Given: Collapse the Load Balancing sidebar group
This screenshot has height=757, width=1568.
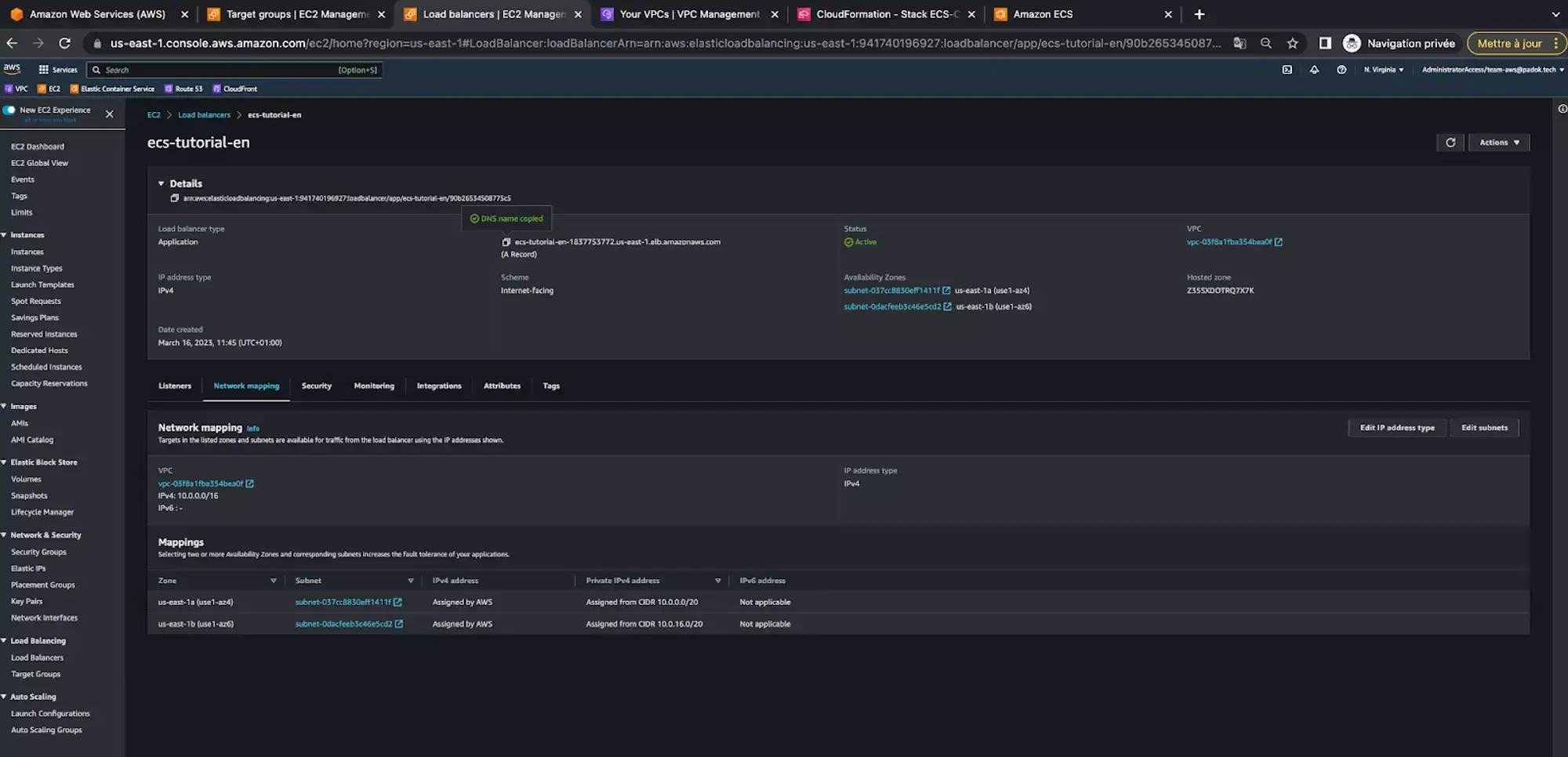Looking at the screenshot, I should click(x=4, y=641).
